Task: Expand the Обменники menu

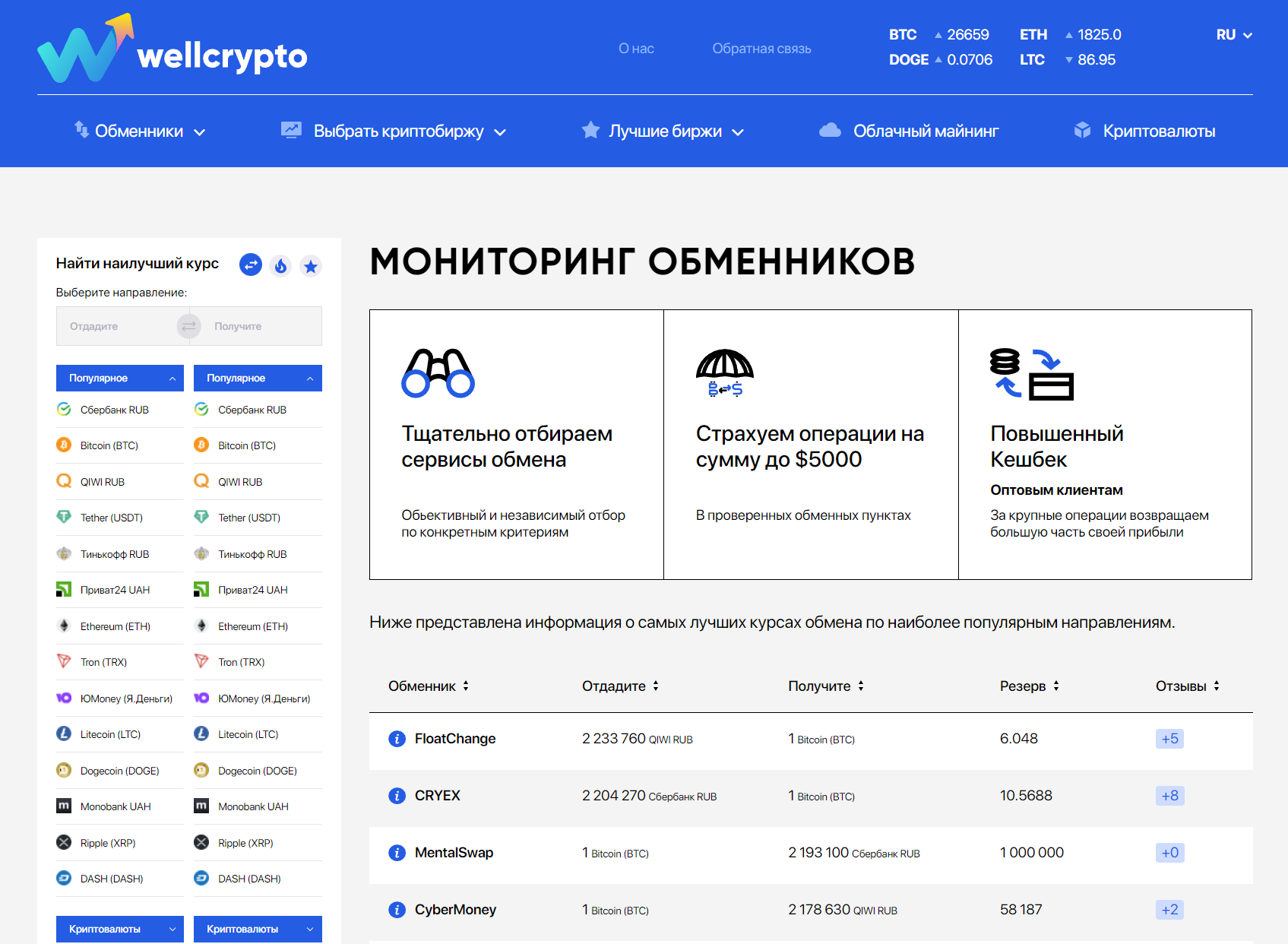Action: point(140,131)
